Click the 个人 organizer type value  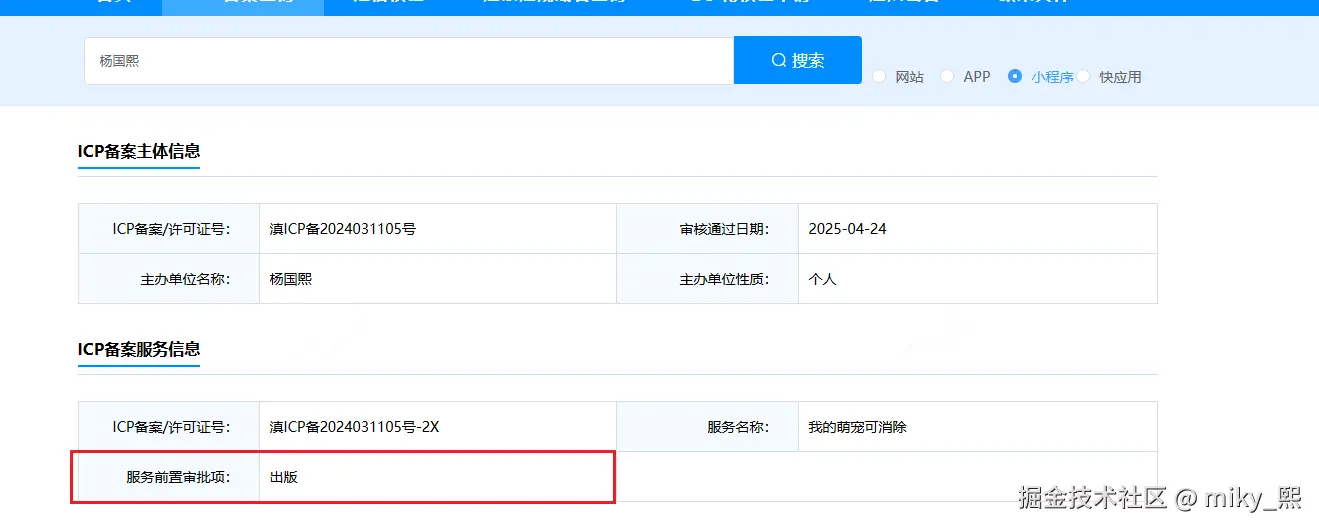coord(822,279)
